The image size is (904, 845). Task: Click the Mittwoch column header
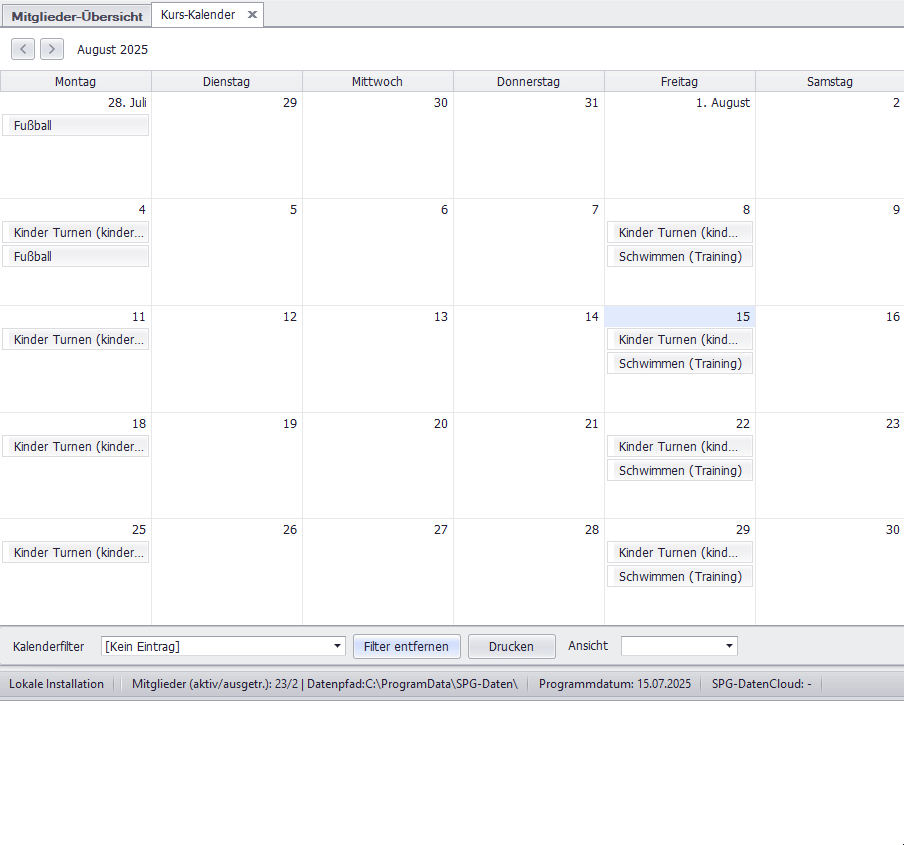point(378,82)
